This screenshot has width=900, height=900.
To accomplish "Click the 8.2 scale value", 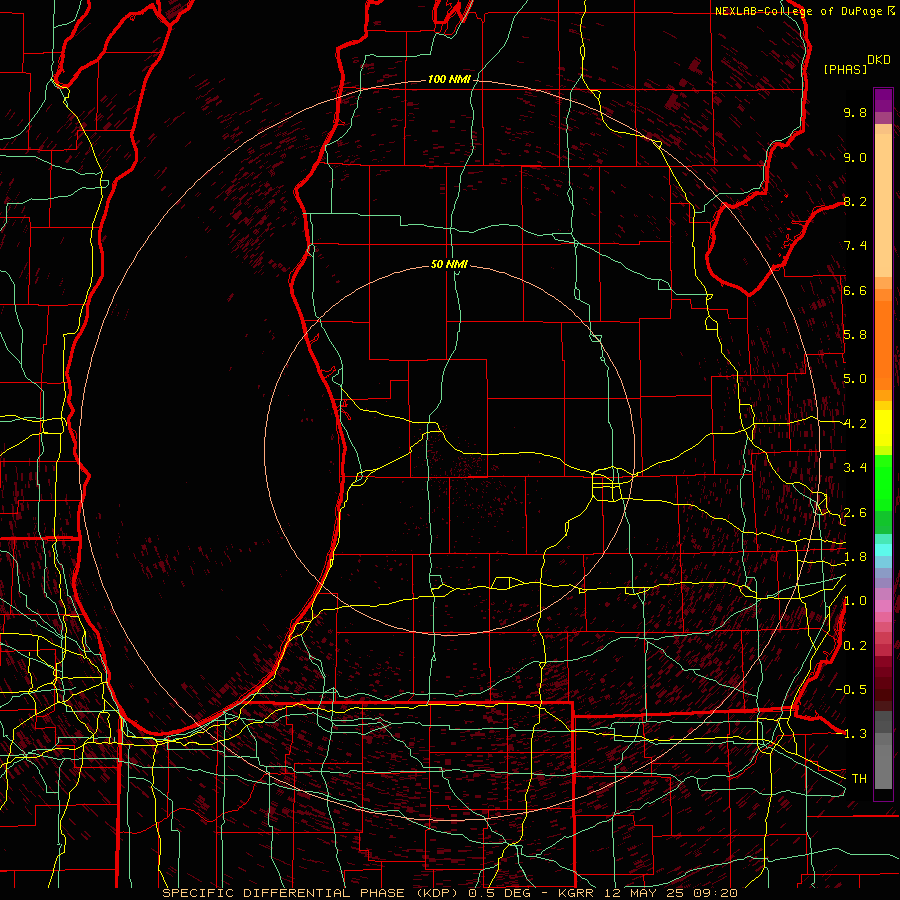I will [855, 201].
